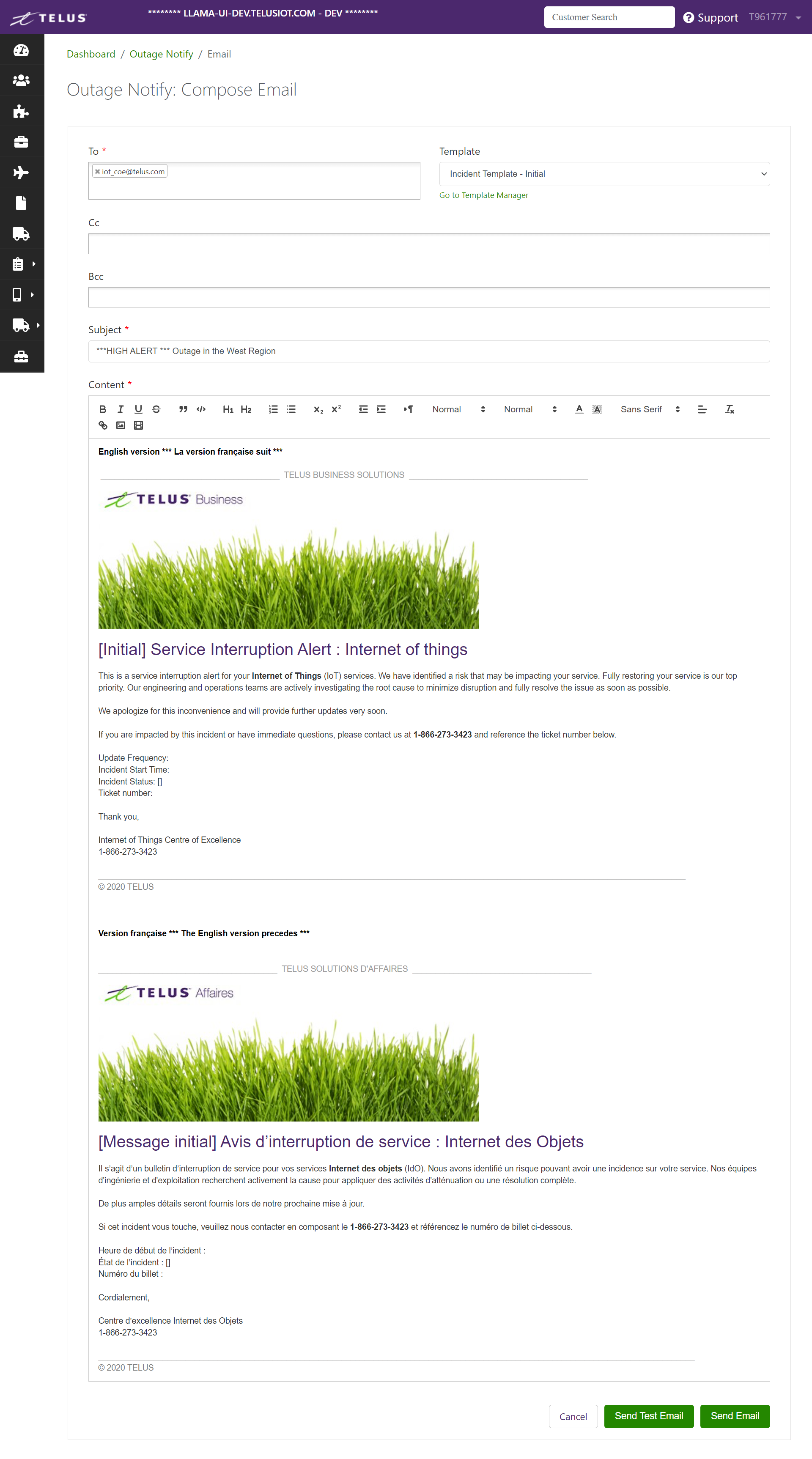Click into the Subject field
Viewport: 812px width, 1459px height.
click(x=429, y=351)
